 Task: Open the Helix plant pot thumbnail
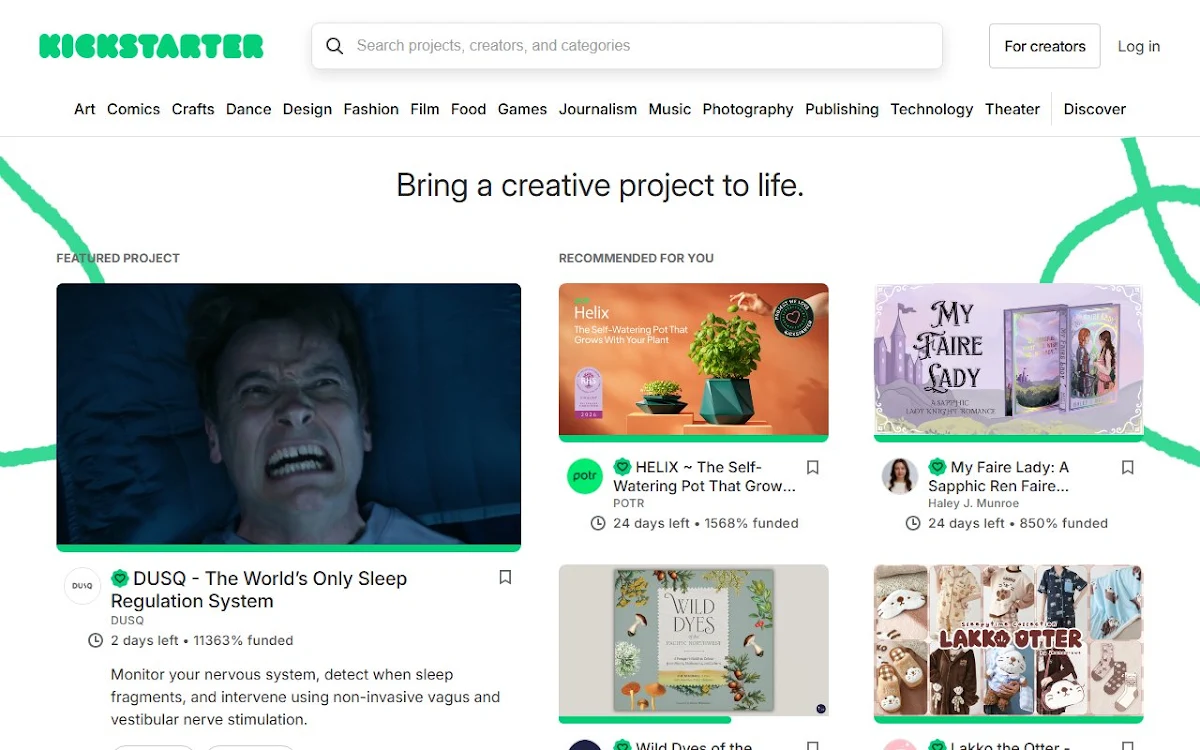[694, 359]
